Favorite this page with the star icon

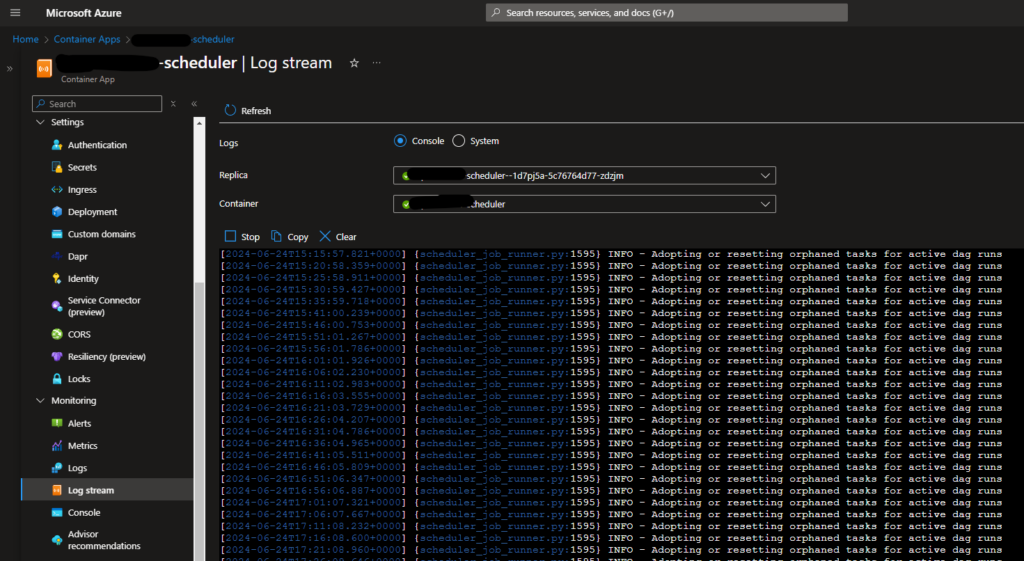[x=354, y=63]
